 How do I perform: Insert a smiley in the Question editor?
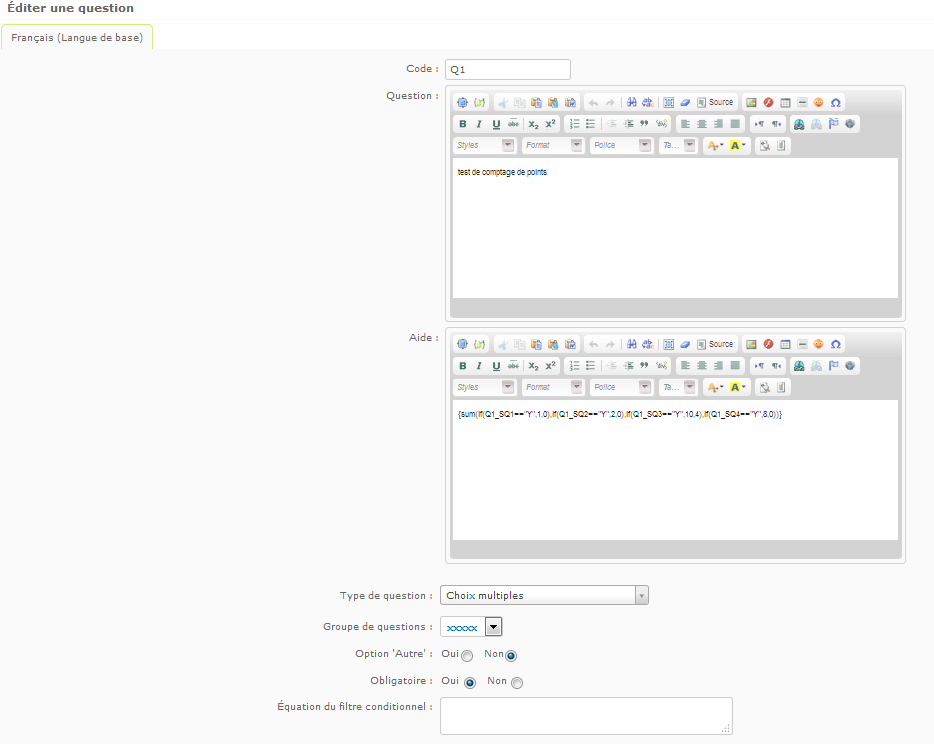818,102
